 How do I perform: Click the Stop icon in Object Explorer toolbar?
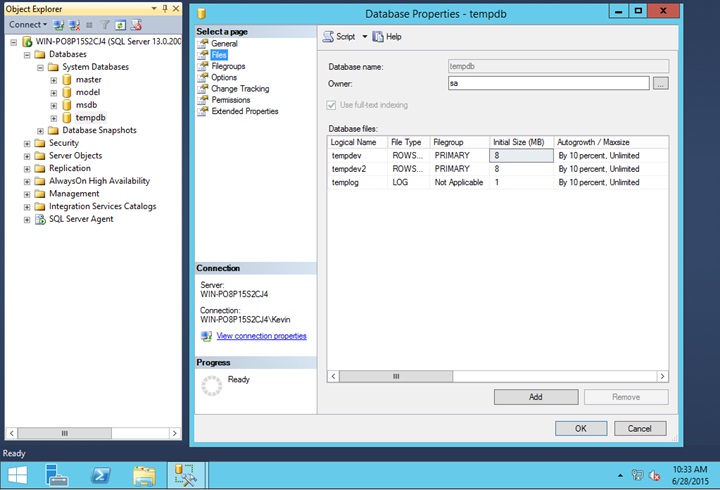click(x=89, y=25)
